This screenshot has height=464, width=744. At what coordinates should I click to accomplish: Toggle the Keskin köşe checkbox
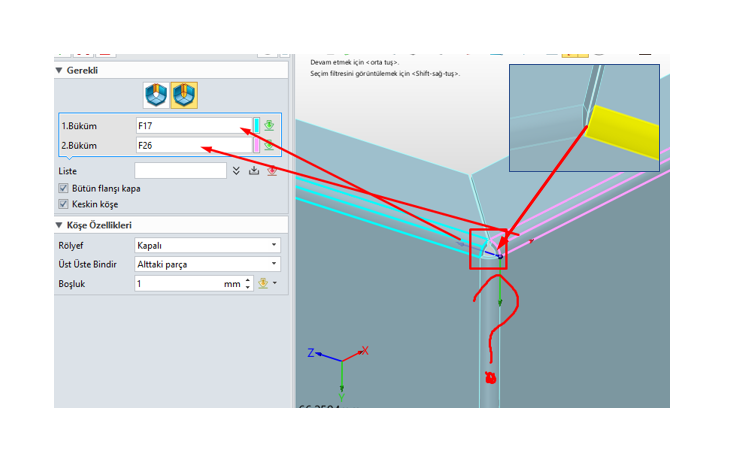coord(63,204)
